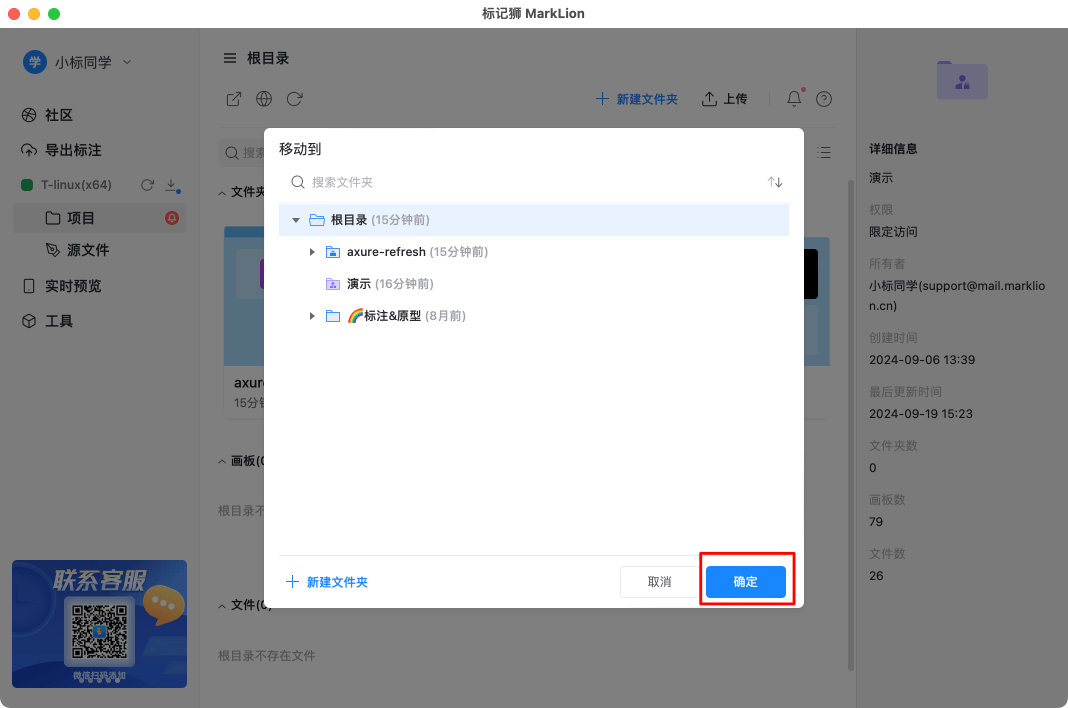The image size is (1068, 708).
Task: Collapse the 根目录 tree node
Action: (295, 219)
